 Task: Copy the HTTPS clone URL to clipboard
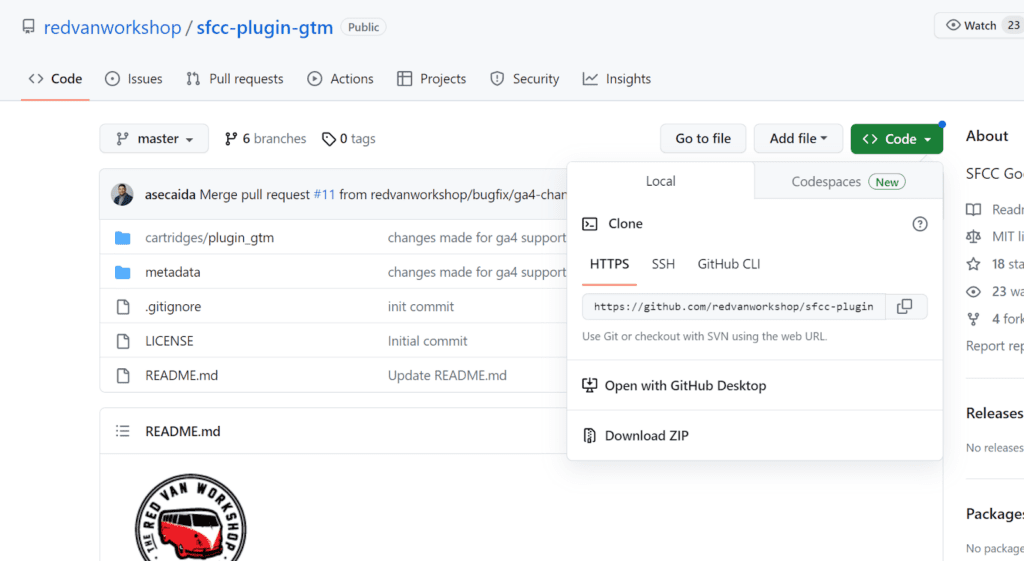(904, 307)
